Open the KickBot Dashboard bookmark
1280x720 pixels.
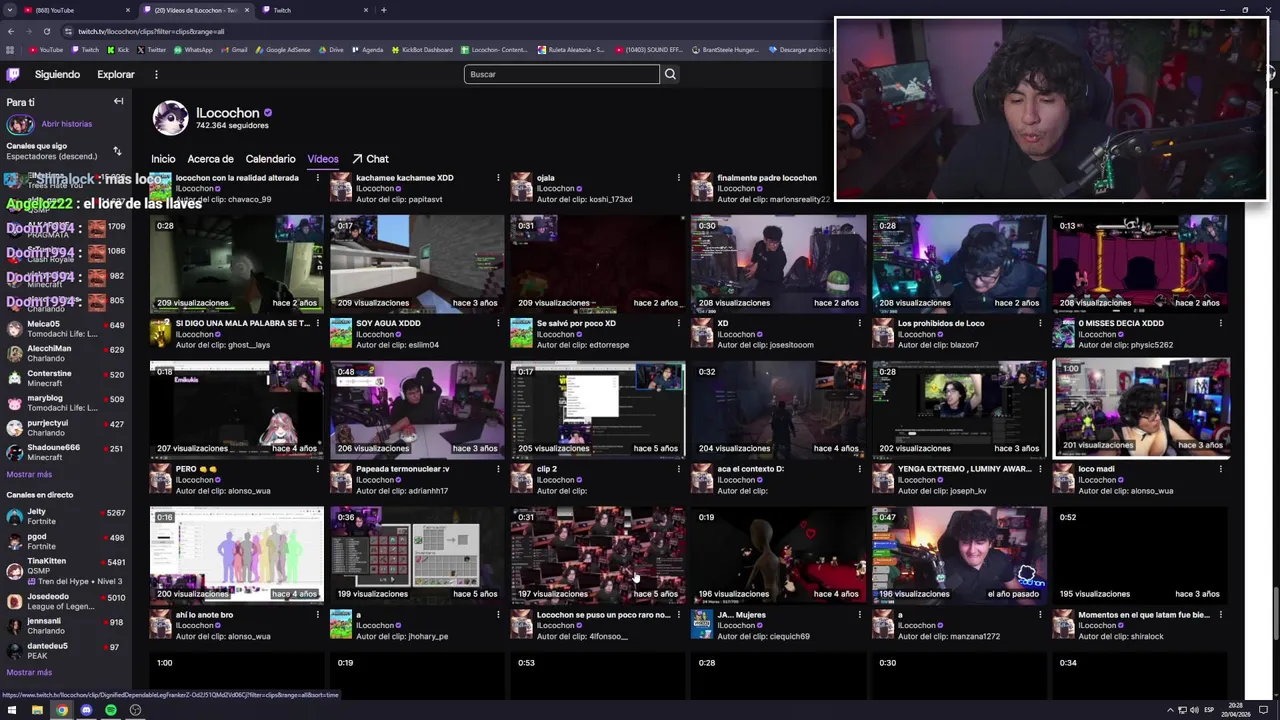coord(421,50)
